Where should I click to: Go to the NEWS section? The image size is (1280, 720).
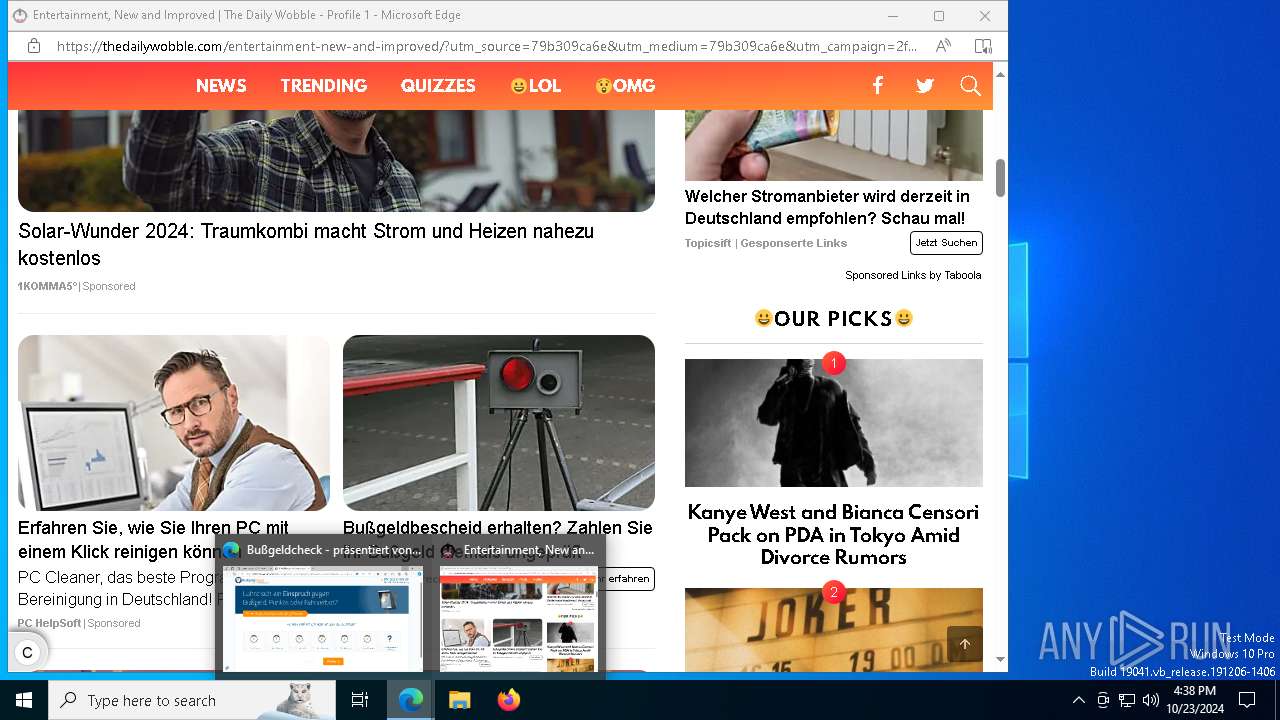point(221,86)
